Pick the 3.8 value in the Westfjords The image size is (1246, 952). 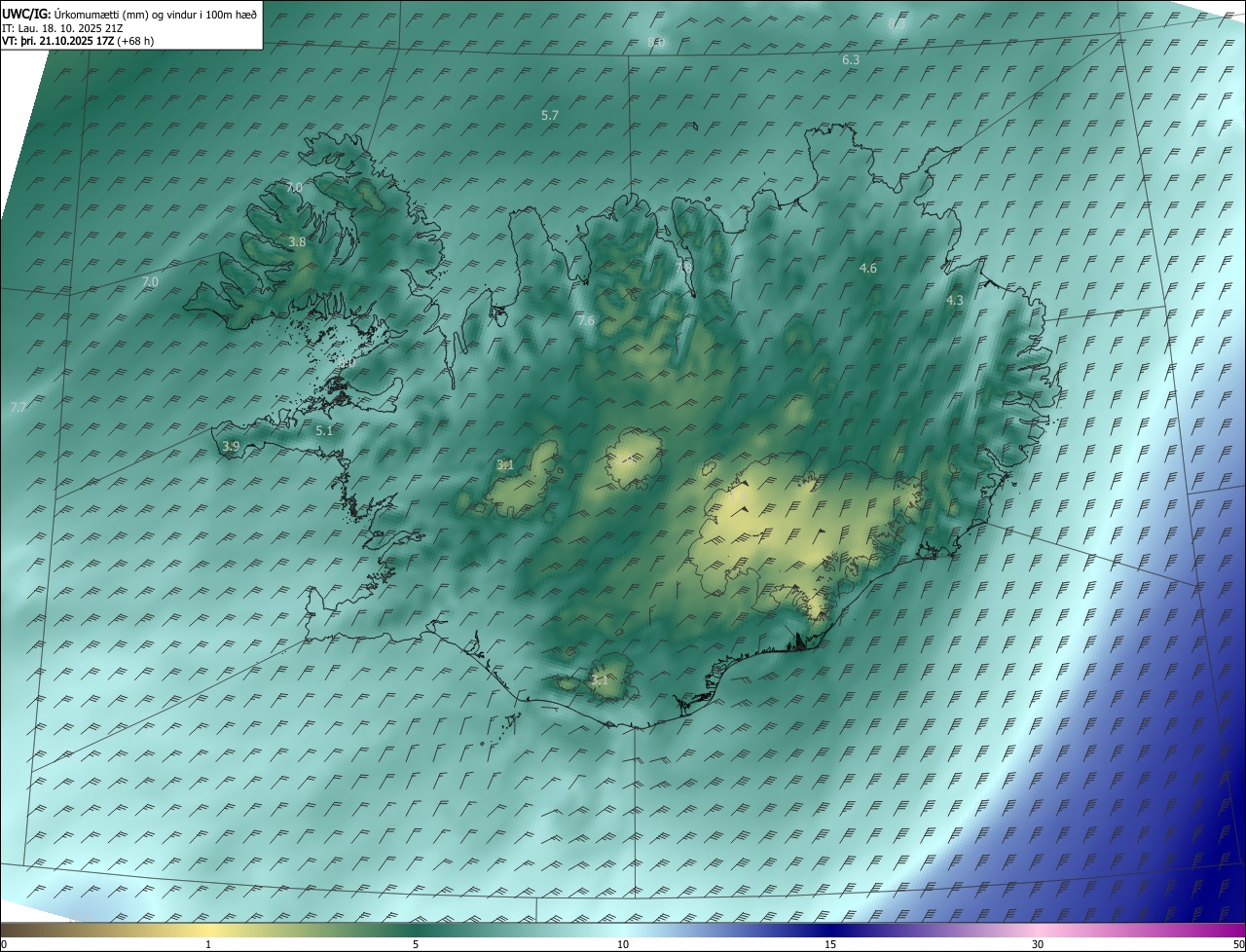pyautogui.click(x=298, y=242)
